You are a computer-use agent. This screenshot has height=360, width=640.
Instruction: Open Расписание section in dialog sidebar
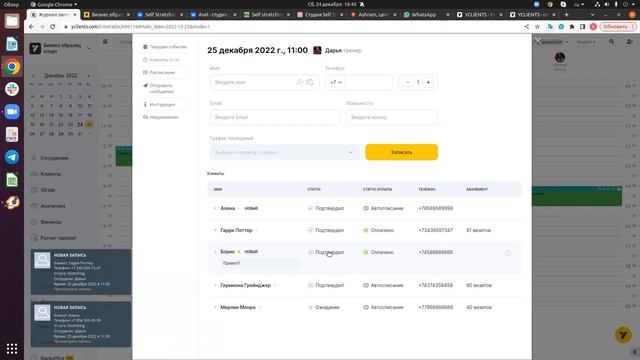[159, 72]
